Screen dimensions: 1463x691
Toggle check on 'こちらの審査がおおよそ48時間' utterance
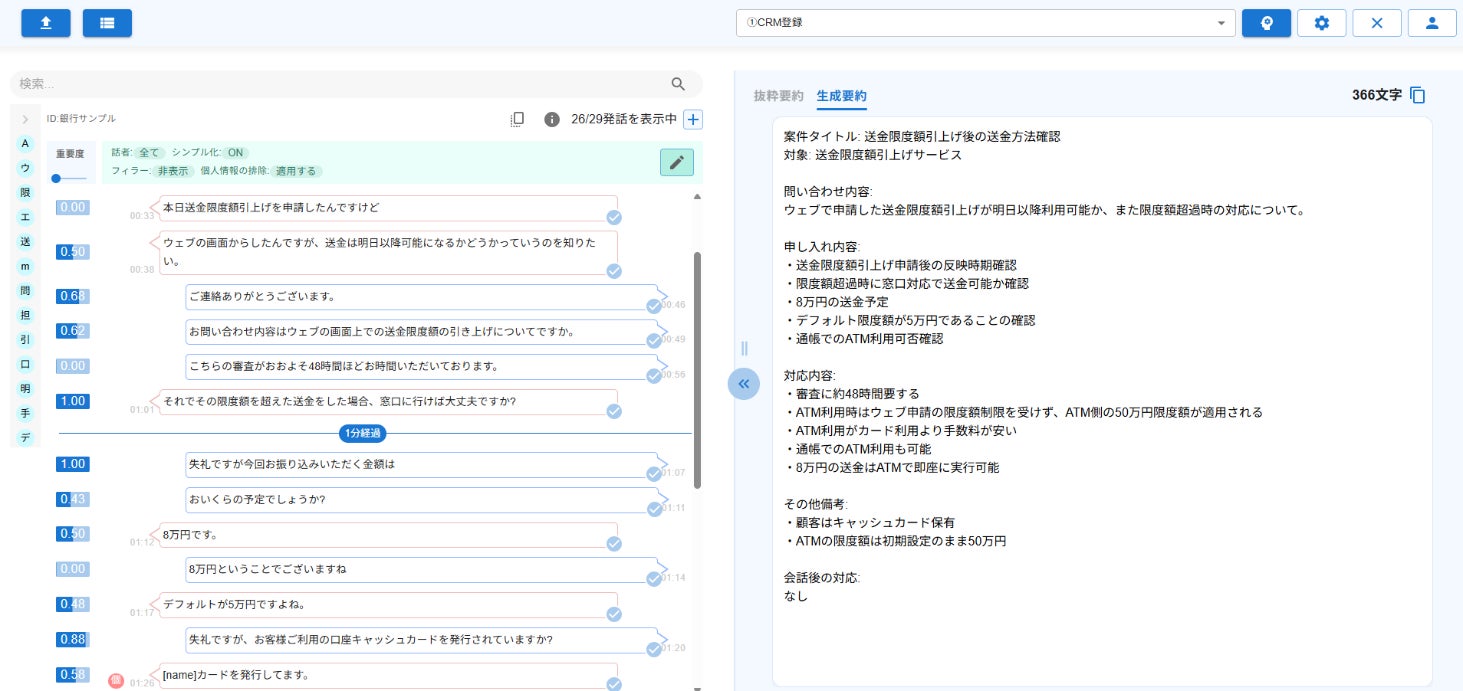[654, 376]
